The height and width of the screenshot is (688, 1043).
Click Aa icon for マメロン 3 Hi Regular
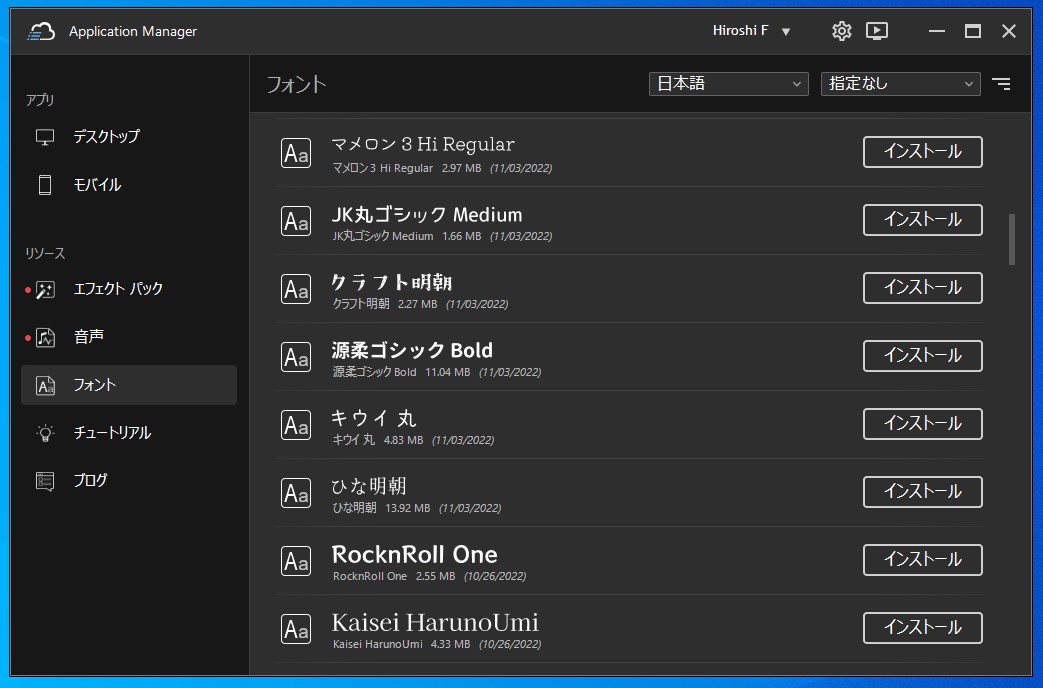296,153
